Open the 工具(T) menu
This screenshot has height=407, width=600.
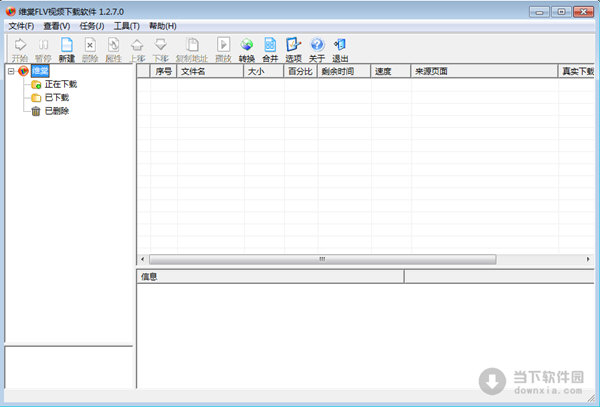pyautogui.click(x=127, y=26)
